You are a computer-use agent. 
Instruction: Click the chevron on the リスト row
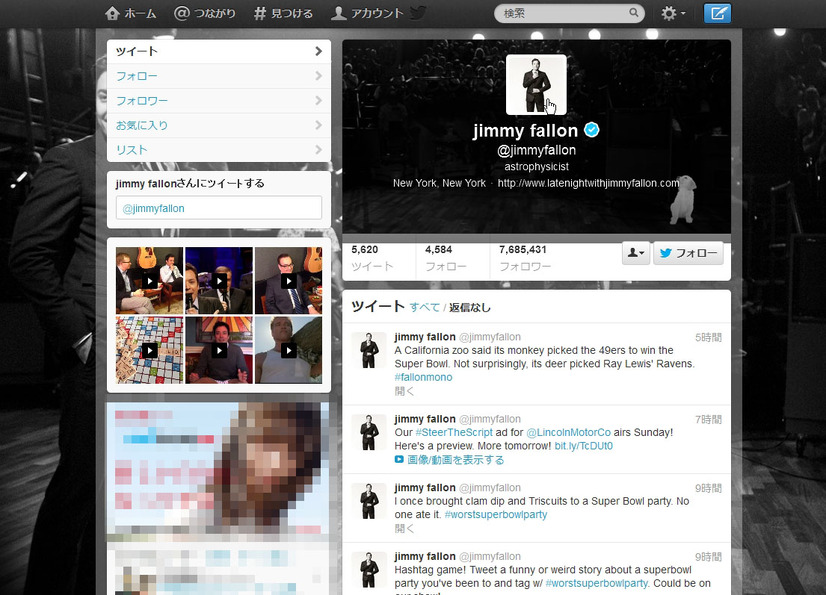[318, 150]
